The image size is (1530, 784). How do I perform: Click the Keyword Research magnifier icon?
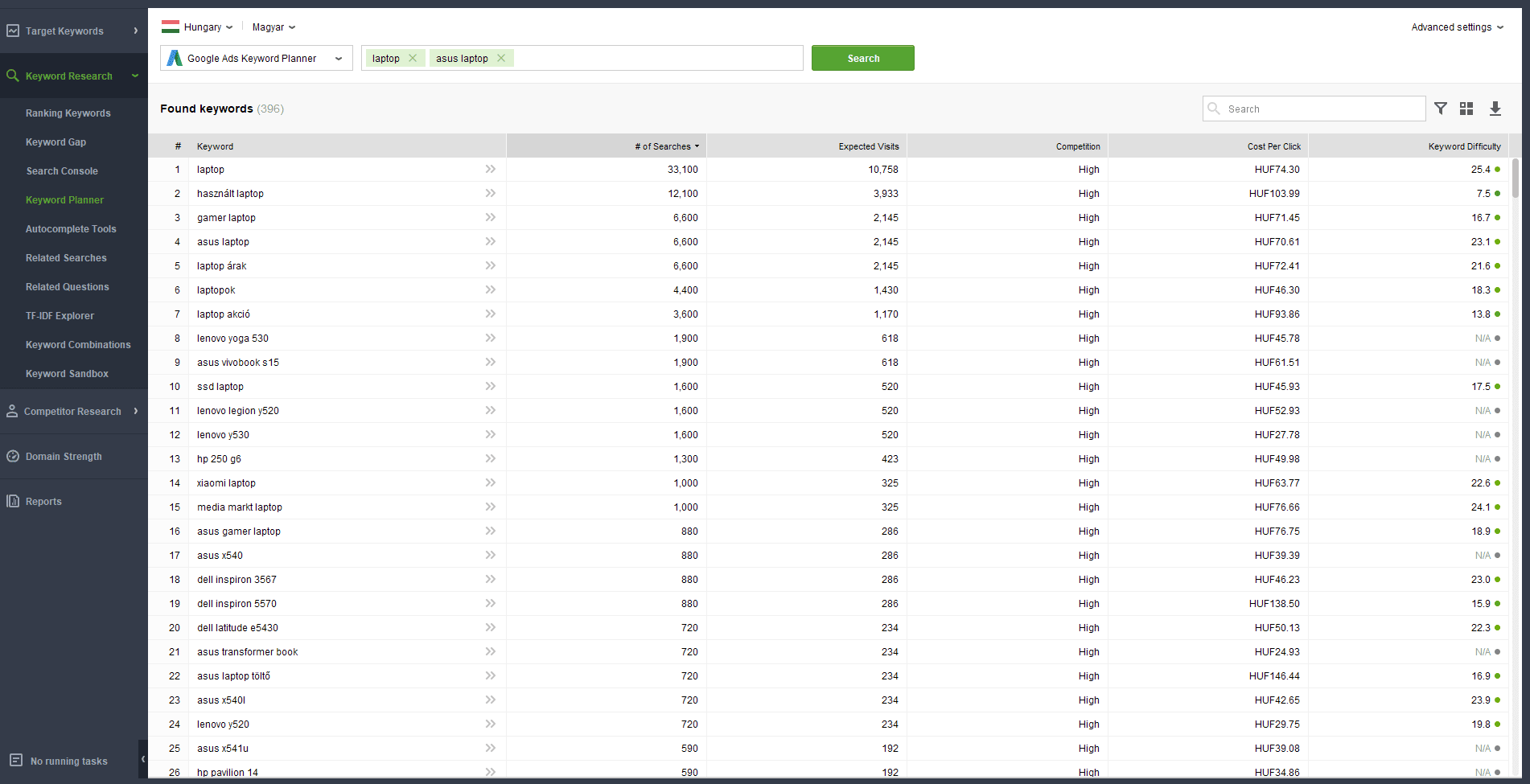(13, 76)
